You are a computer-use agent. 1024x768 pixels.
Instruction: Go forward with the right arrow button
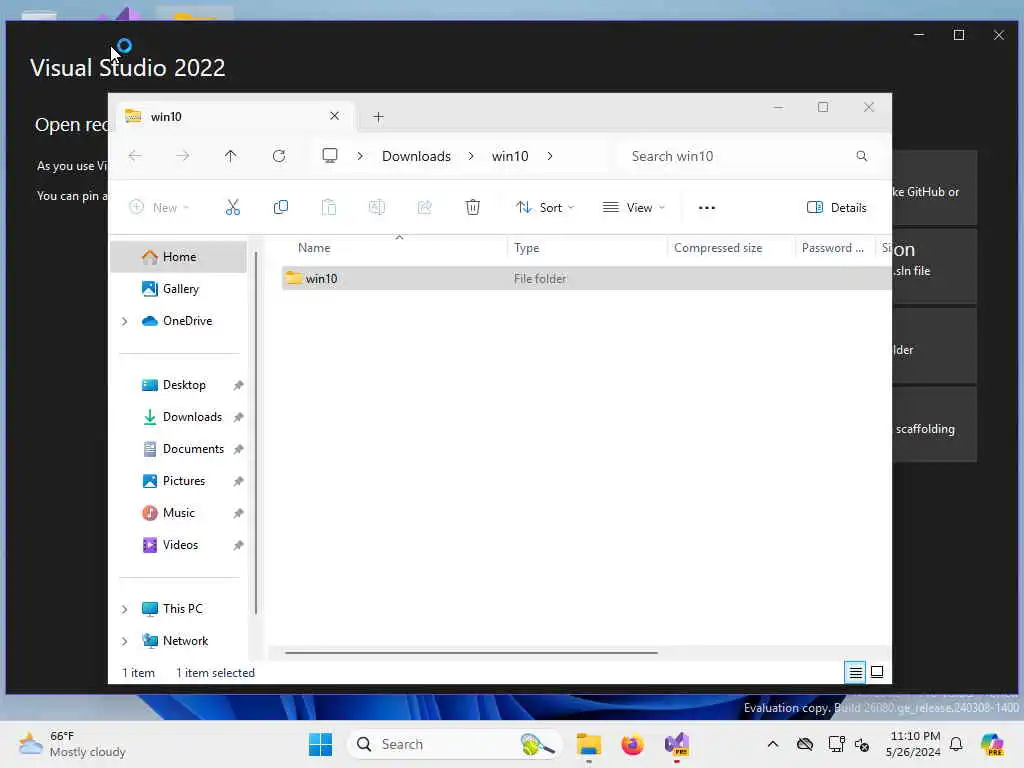[183, 155]
